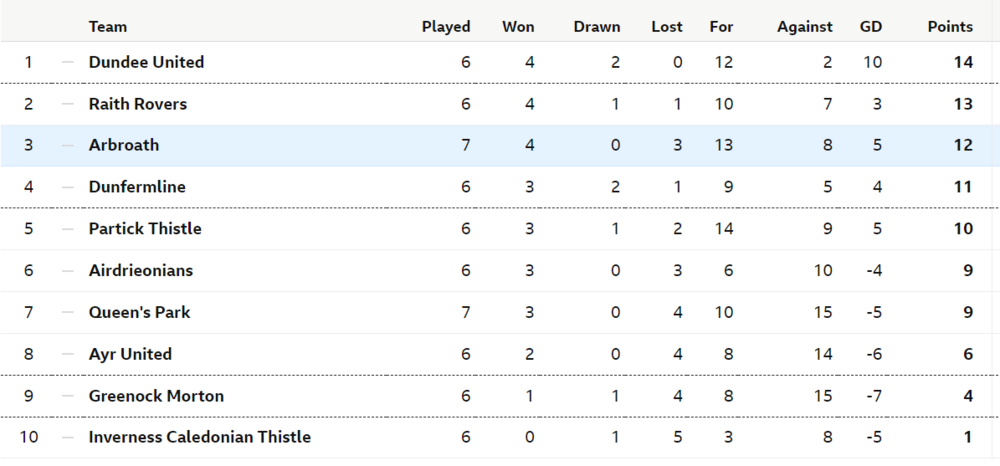The width and height of the screenshot is (1000, 466).
Task: Click the Greenock Morton team name
Action: 156,396
